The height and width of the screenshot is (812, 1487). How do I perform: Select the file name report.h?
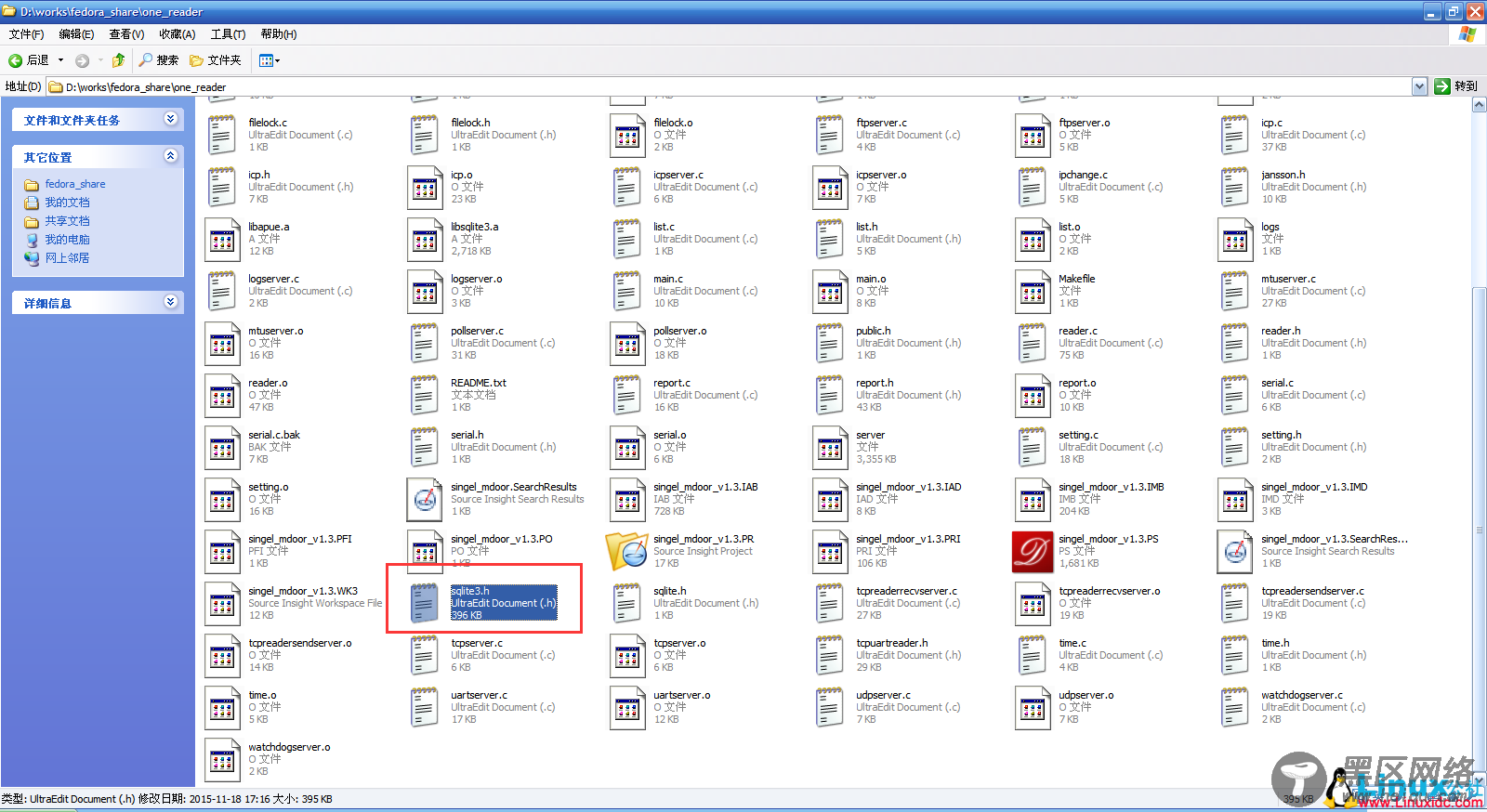click(x=875, y=383)
